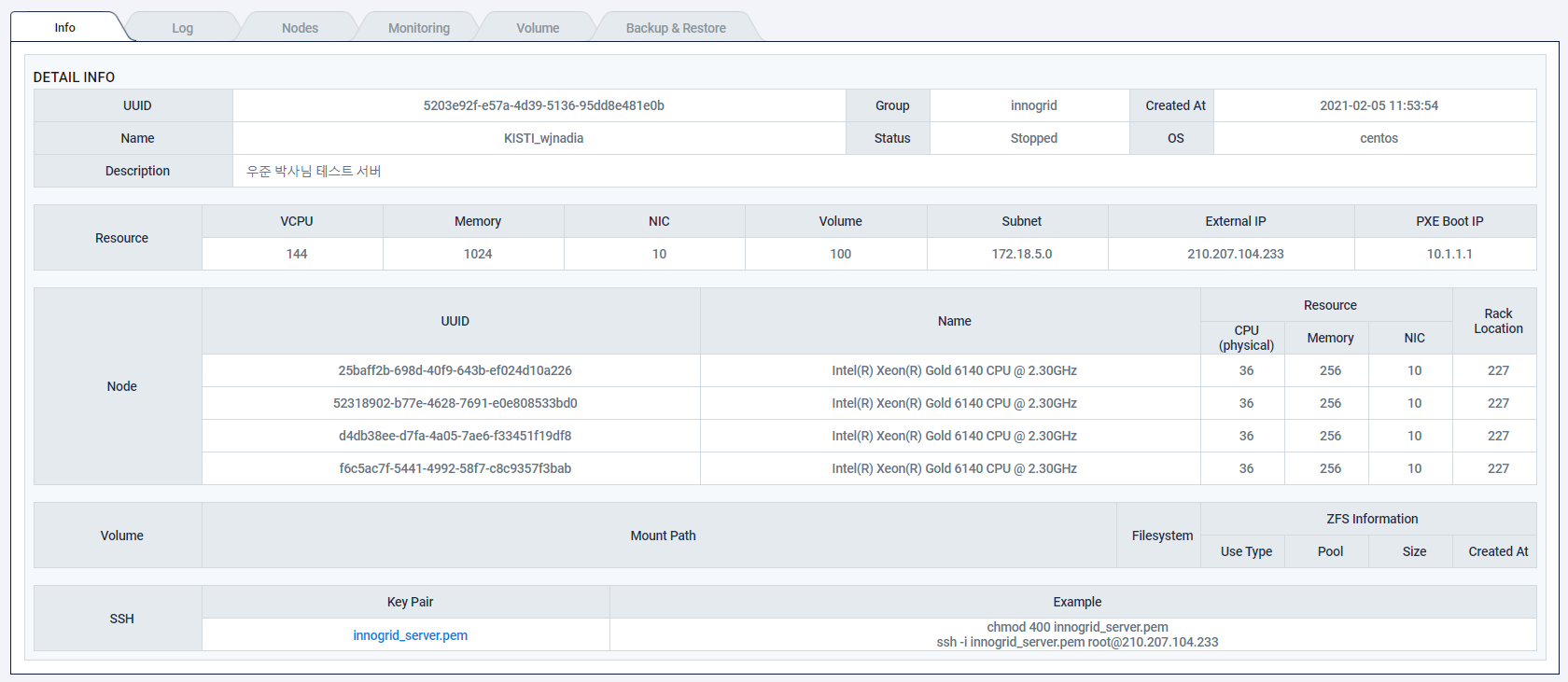The image size is (1568, 682).
Task: Click the VCPU value 144
Action: pyautogui.click(x=297, y=254)
